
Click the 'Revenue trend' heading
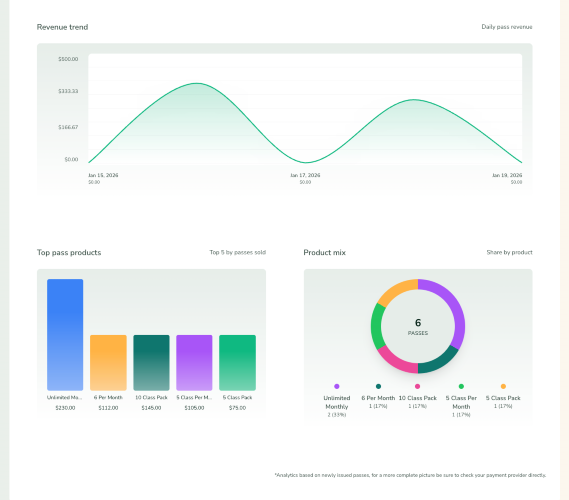pos(62,27)
